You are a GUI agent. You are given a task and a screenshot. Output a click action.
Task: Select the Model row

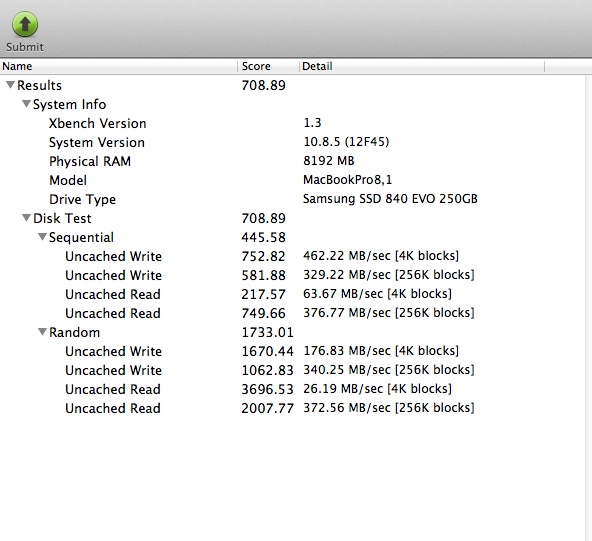coord(293,180)
